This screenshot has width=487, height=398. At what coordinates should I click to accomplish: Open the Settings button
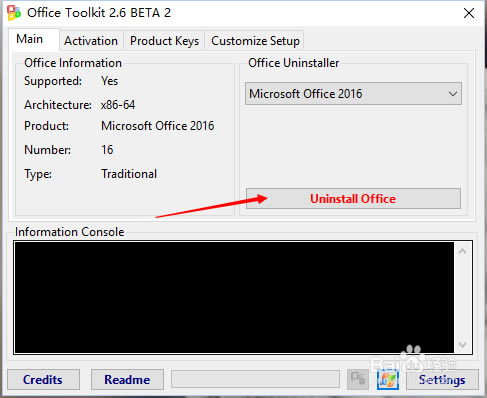(x=442, y=380)
